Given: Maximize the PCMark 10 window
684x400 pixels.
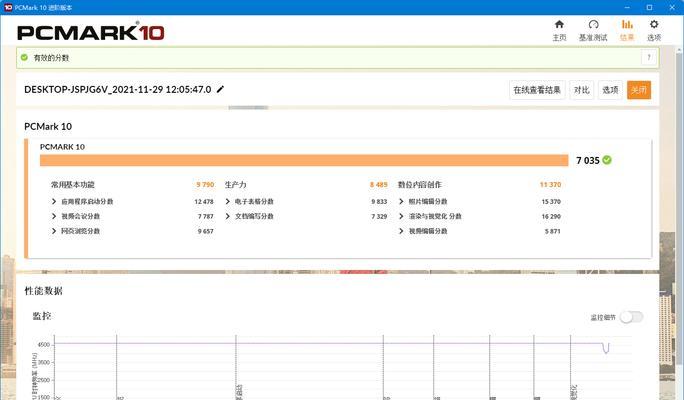Looking at the screenshot, I should (x=650, y=7).
